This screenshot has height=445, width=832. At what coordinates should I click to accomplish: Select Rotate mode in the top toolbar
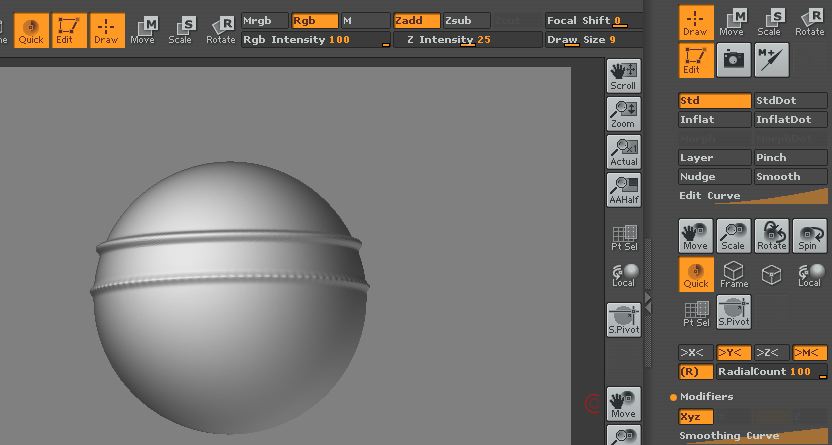(221, 31)
